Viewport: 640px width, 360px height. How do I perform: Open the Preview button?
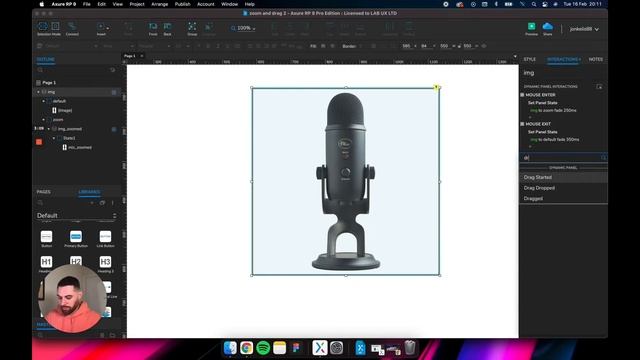[531, 29]
